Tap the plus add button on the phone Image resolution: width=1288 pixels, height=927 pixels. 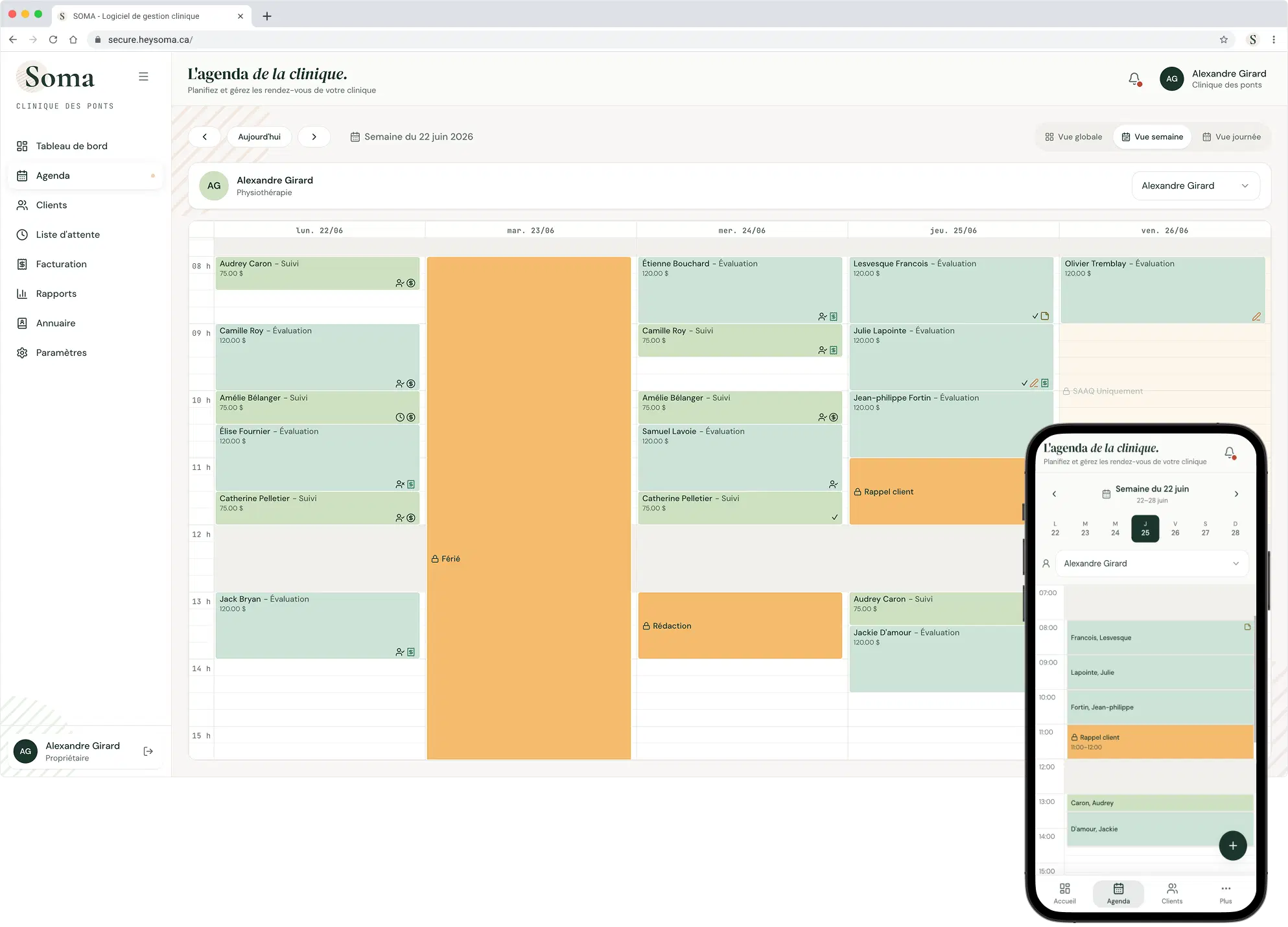1233,845
